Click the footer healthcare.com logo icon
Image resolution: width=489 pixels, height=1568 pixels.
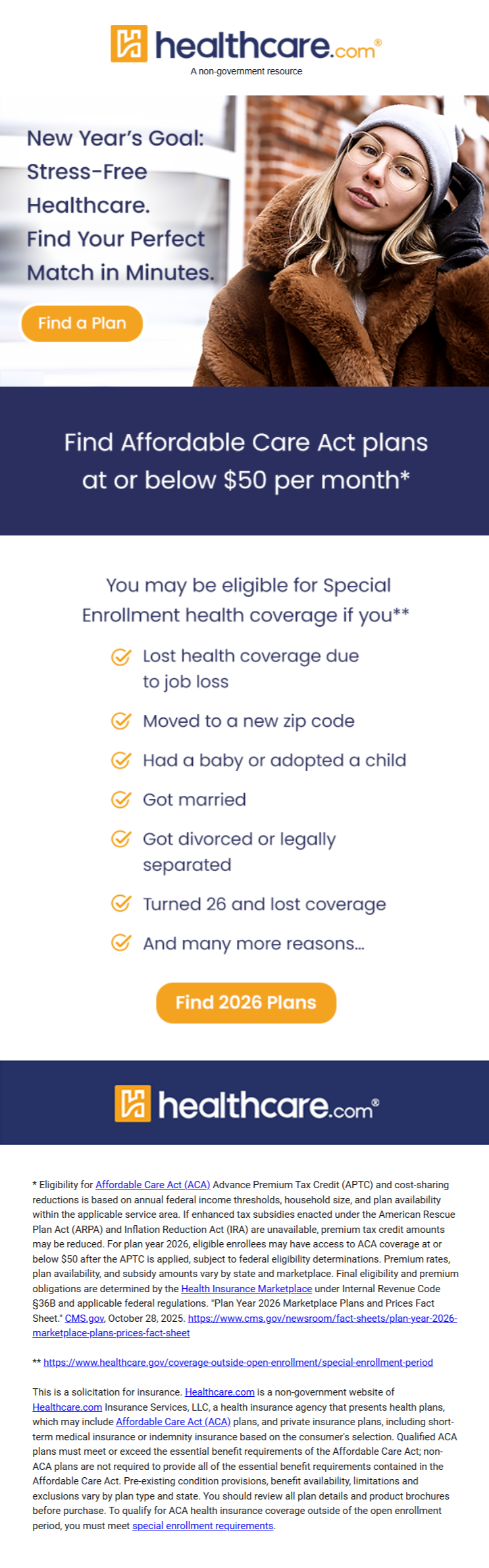(x=133, y=1103)
